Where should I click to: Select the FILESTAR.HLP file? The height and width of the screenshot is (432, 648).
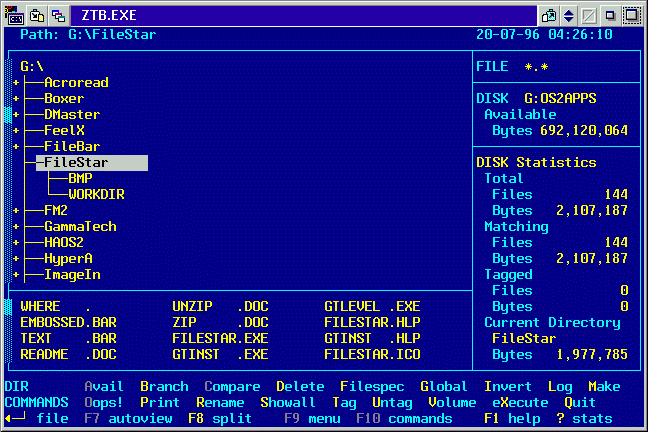(372, 322)
